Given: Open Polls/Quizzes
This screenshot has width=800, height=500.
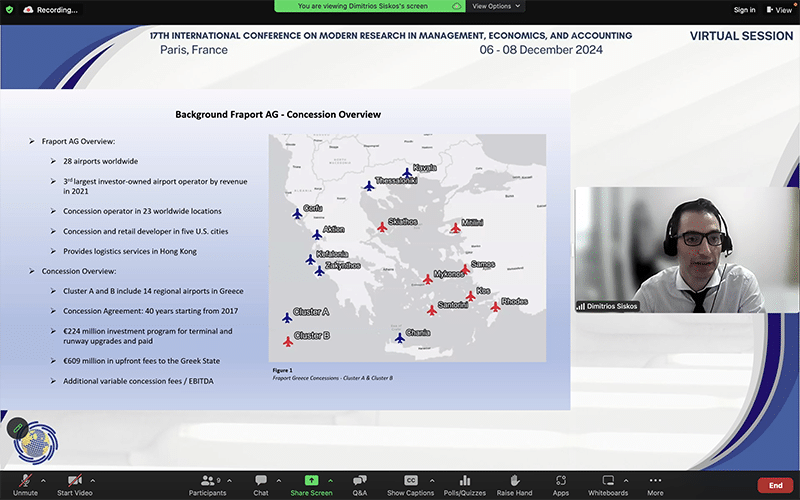Looking at the screenshot, I should click(x=464, y=483).
